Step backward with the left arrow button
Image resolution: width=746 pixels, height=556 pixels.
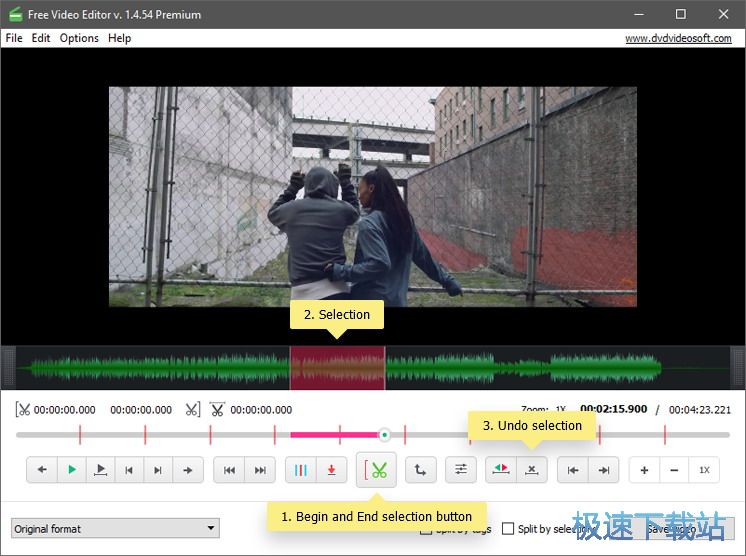pyautogui.click(x=42, y=470)
